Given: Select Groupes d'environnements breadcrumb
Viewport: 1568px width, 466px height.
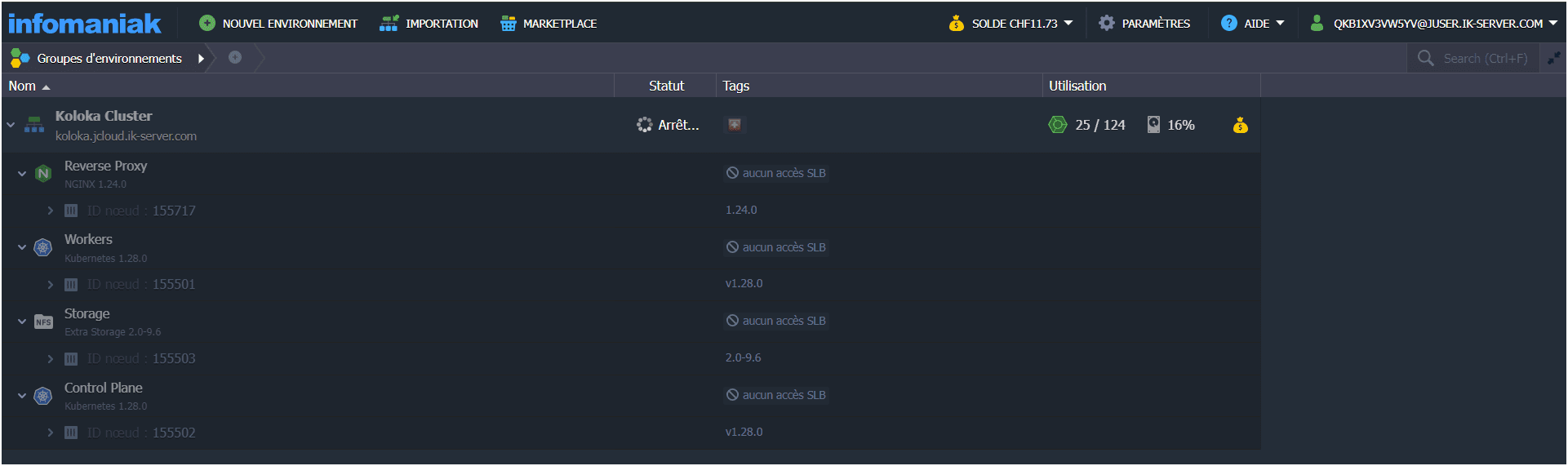Looking at the screenshot, I should 109,58.
